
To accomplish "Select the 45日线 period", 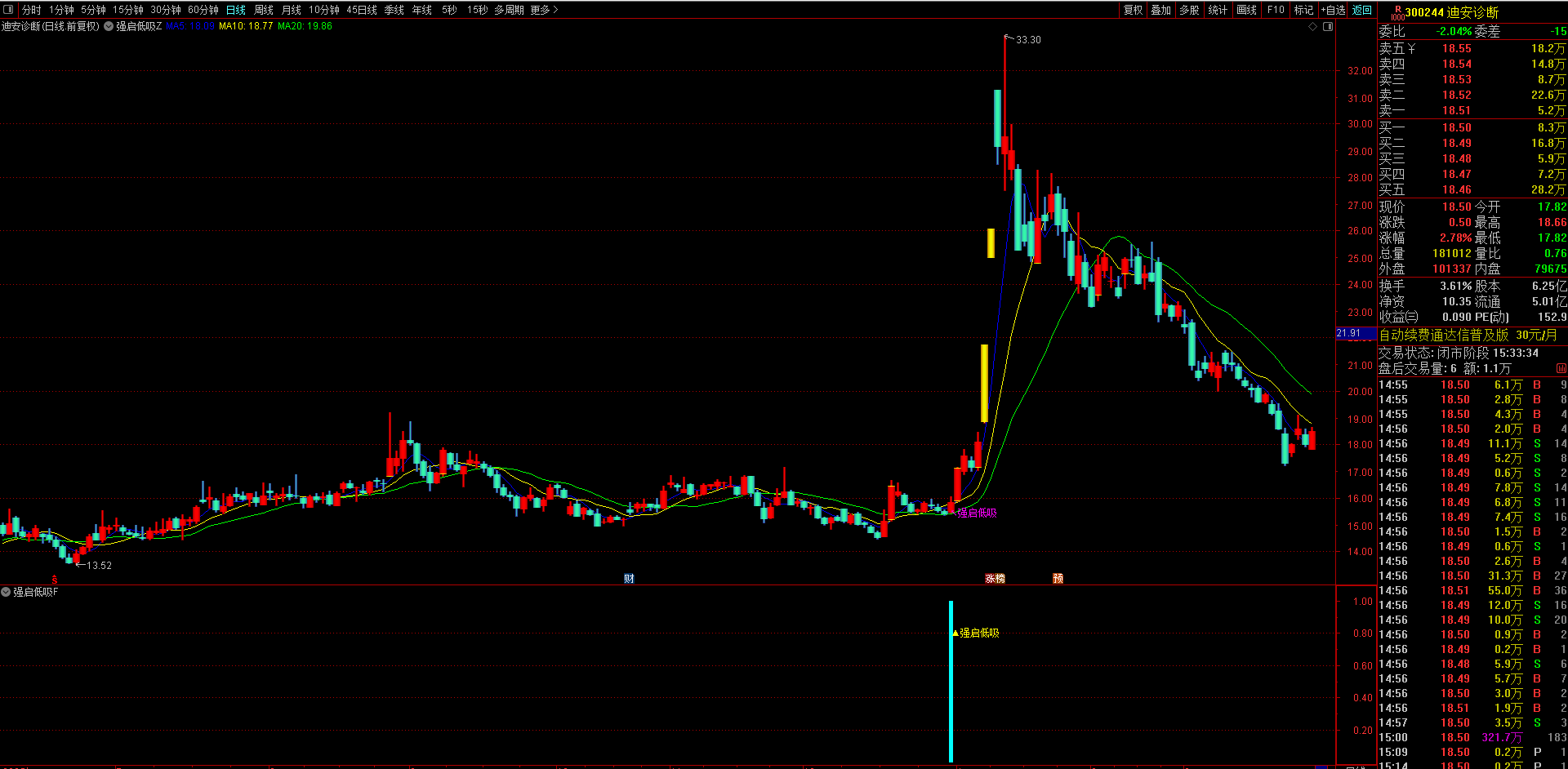I will coord(362,10).
